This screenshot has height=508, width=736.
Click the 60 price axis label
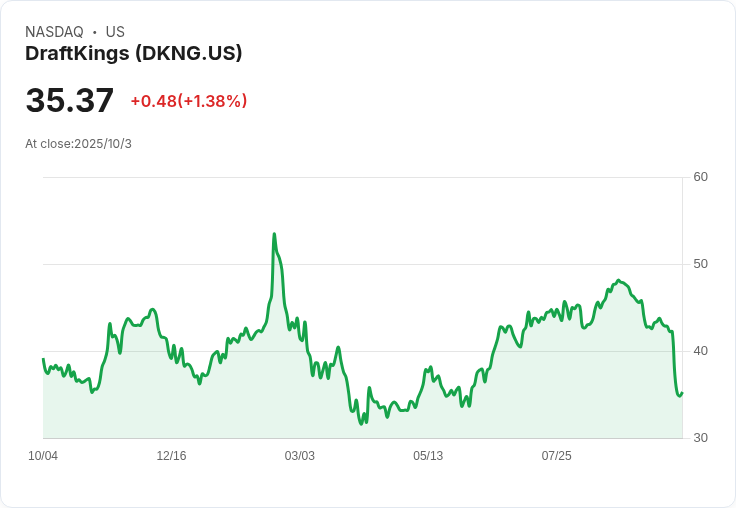[701, 177]
